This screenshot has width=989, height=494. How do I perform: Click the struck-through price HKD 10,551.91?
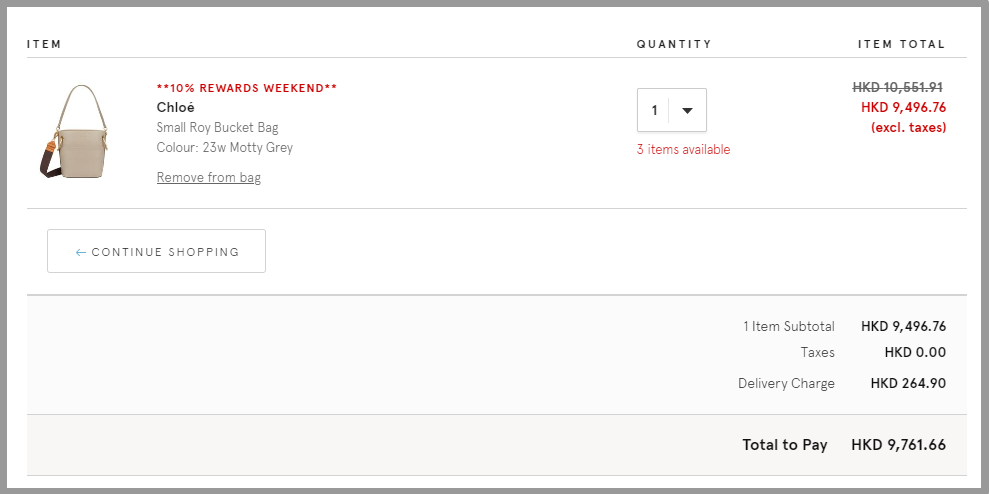[898, 87]
